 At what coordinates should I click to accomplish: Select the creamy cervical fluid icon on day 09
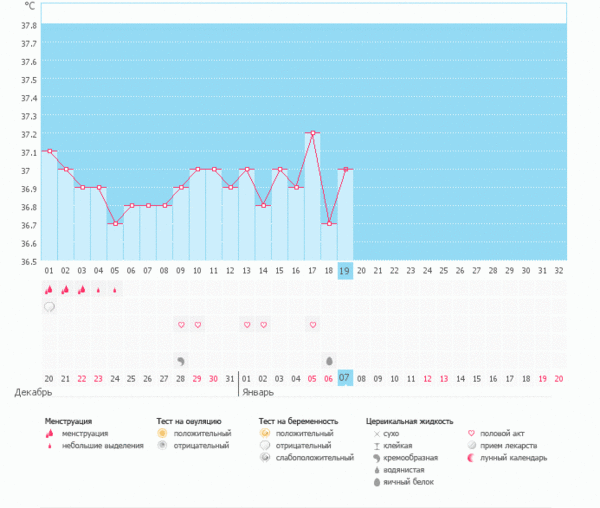(181, 360)
